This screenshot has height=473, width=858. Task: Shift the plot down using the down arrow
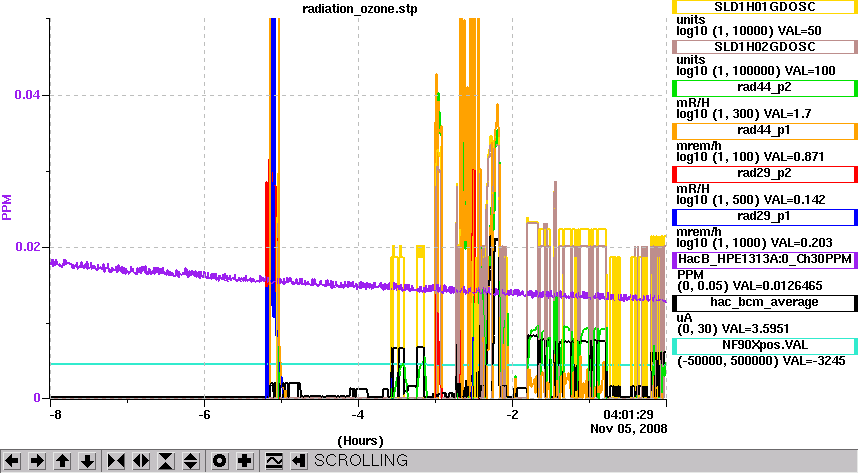[88, 461]
